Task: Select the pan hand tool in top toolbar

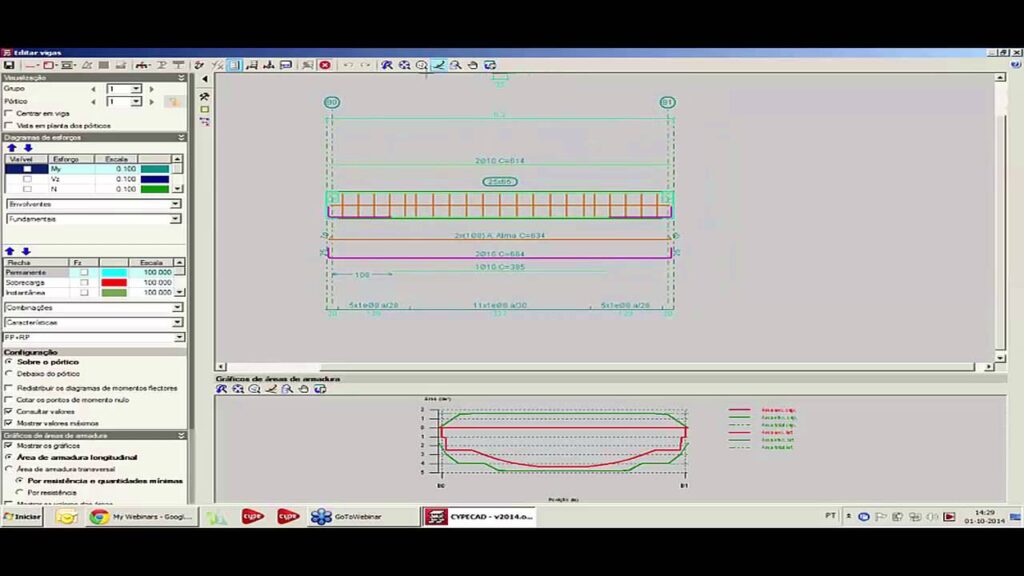Action: click(473, 65)
